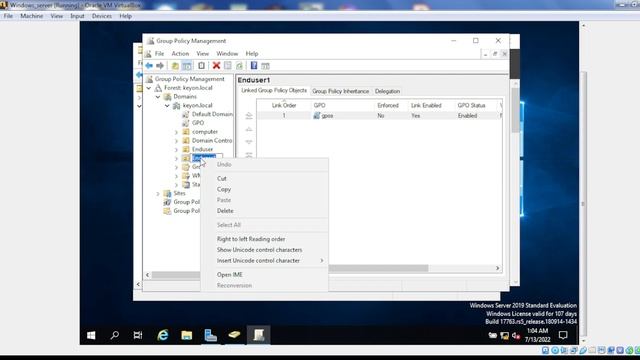Click the right arrow of horizontal scrollbar
Screen dimensions: 640x360
498,268
